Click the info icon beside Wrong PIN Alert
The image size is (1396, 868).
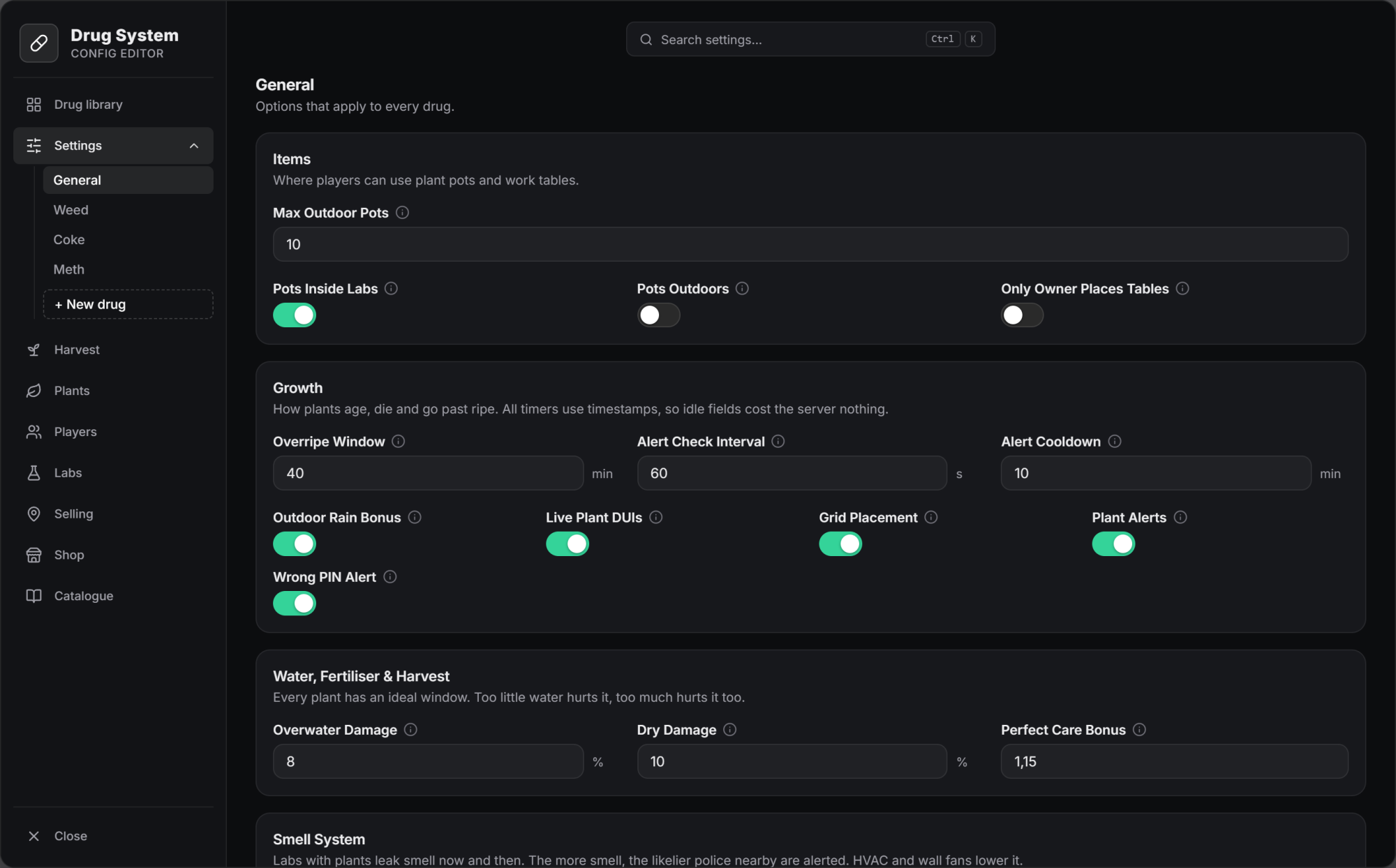click(x=390, y=576)
